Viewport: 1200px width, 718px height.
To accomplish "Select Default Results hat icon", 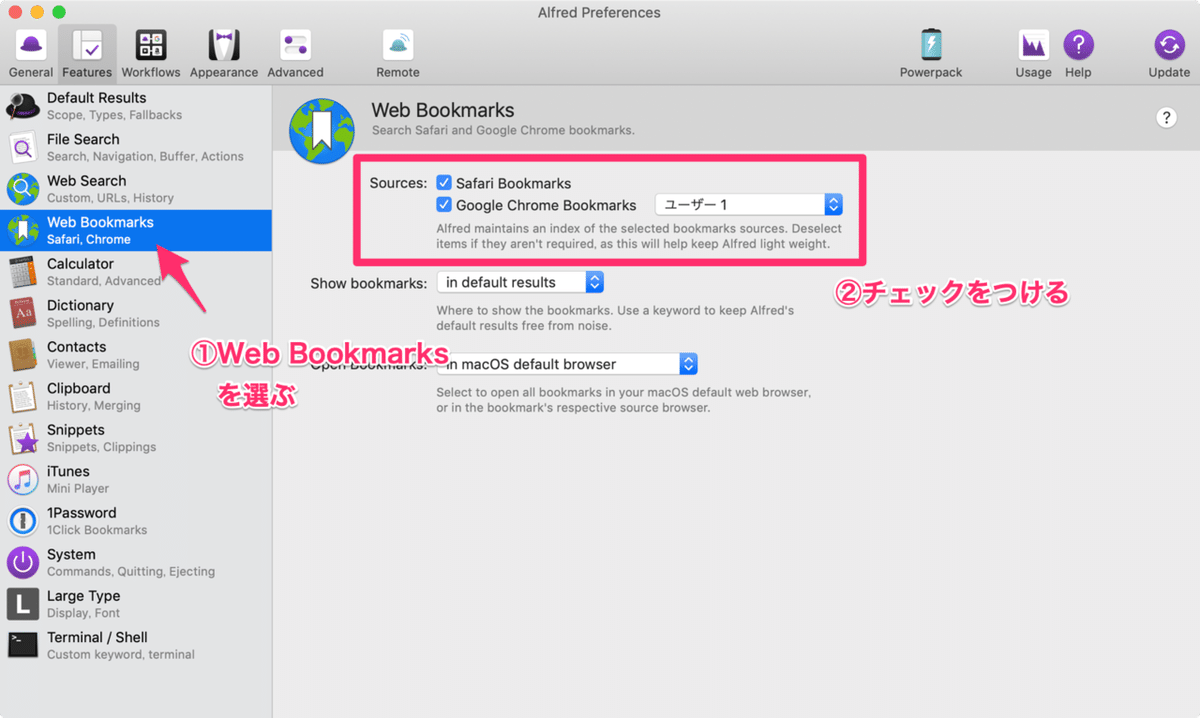I will (23, 106).
